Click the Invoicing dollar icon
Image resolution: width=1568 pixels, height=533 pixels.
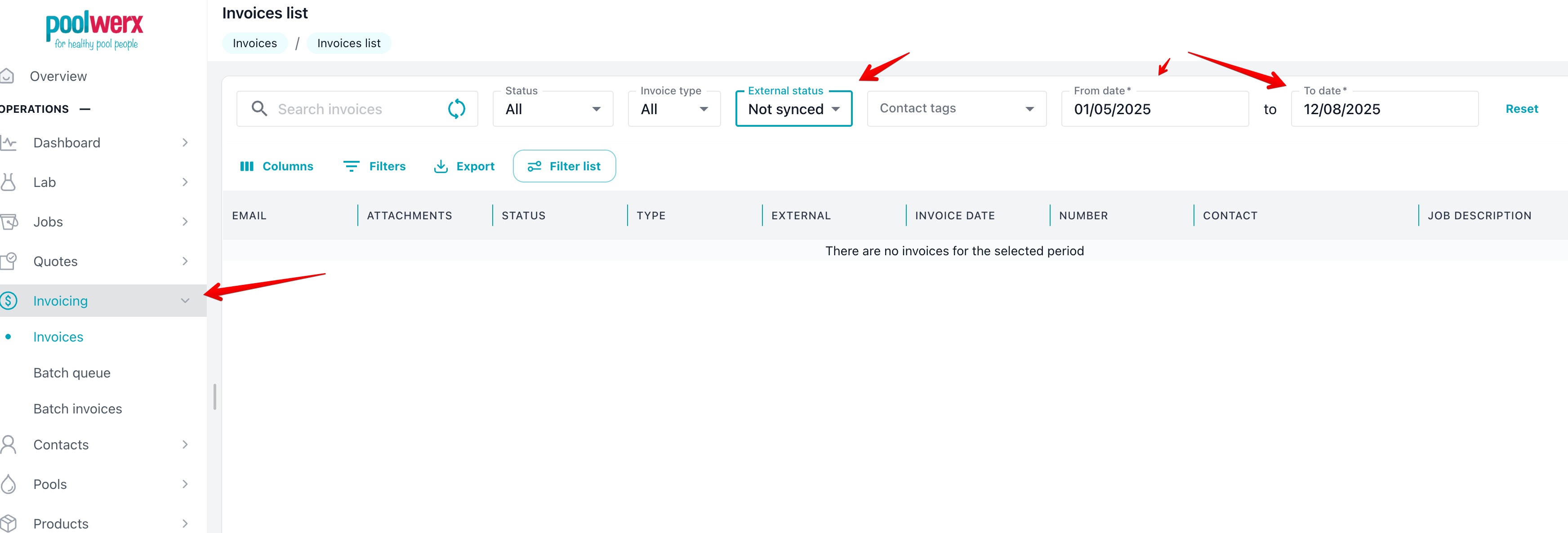point(9,301)
